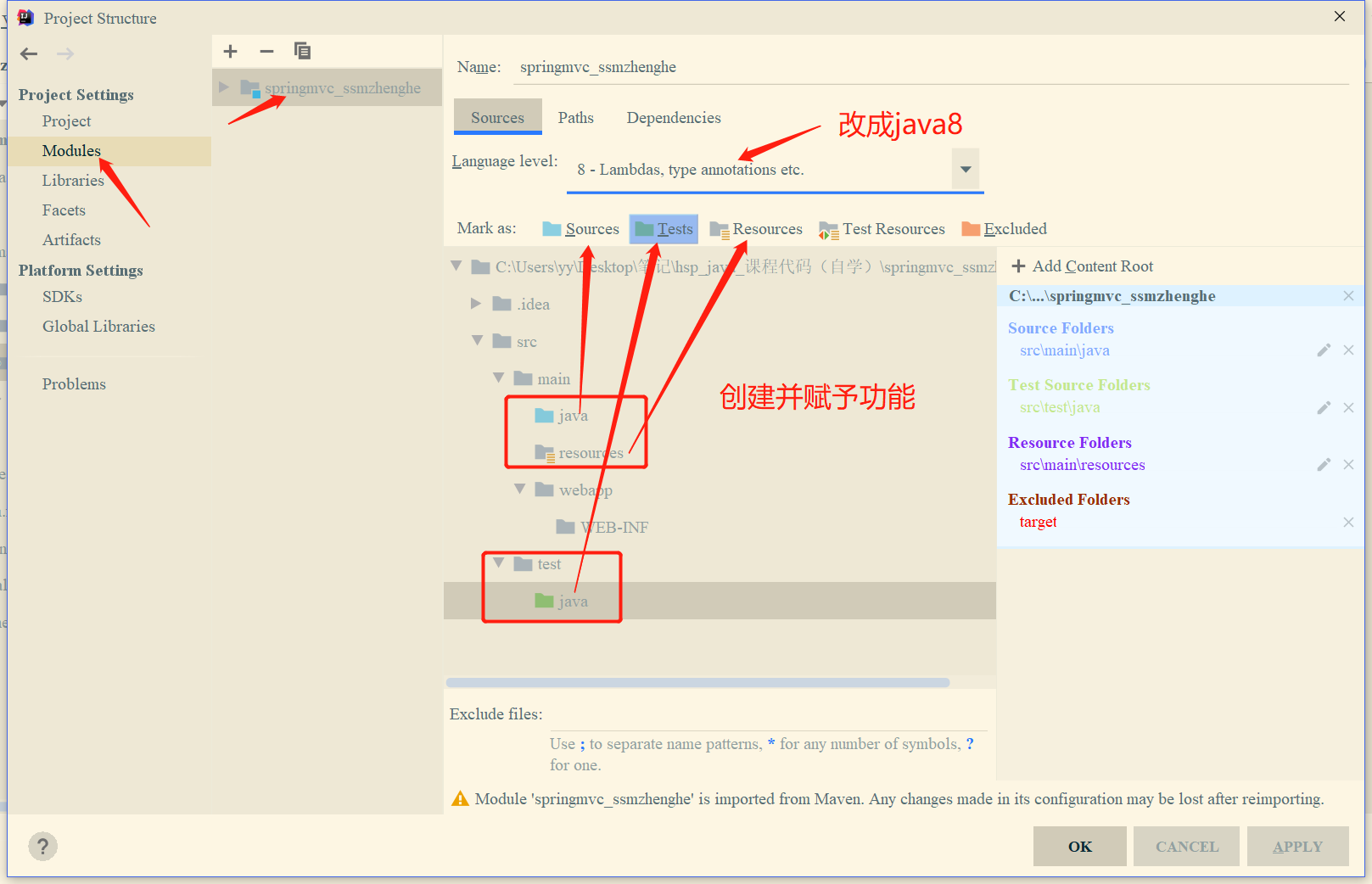
Task: Switch to the Paths tab
Action: pos(575,118)
